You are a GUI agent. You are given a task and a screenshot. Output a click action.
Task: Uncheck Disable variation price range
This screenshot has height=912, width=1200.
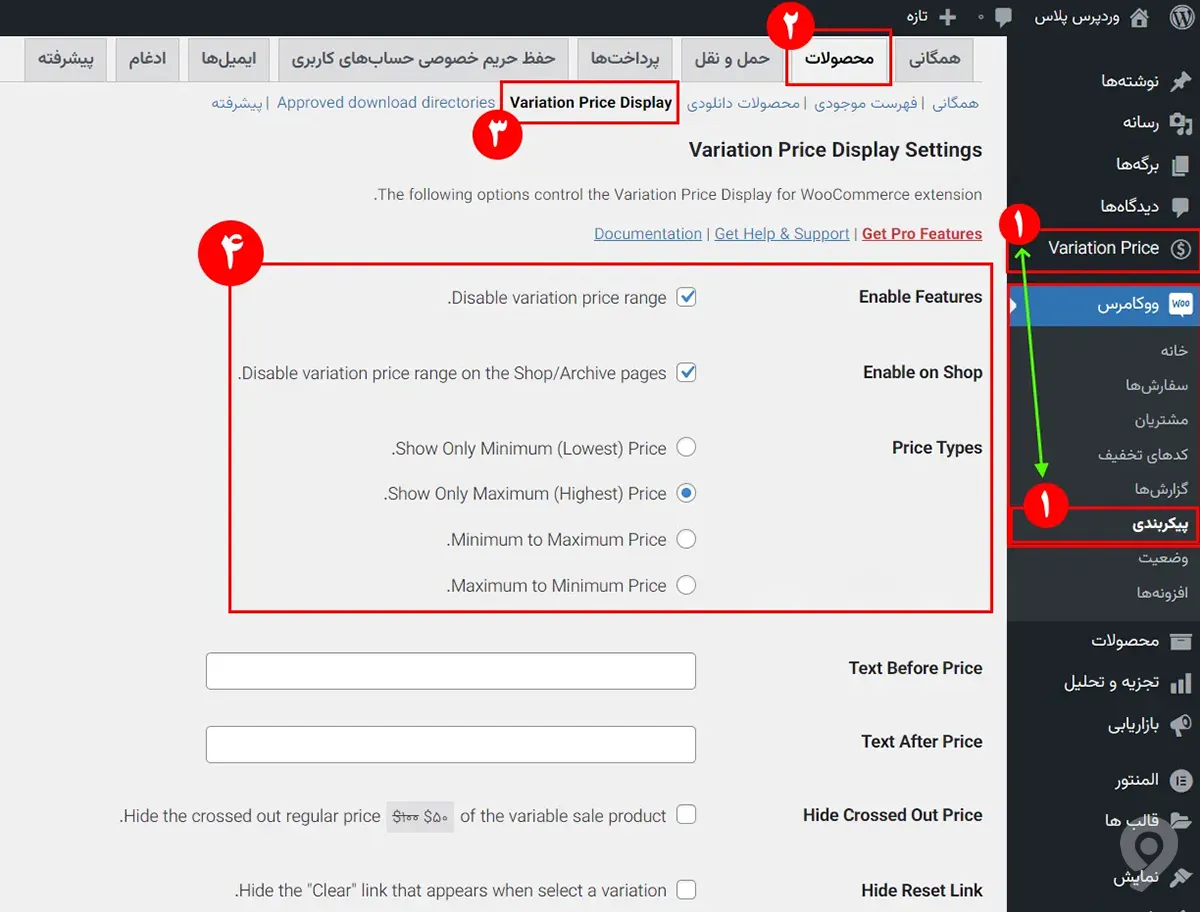pyautogui.click(x=686, y=296)
